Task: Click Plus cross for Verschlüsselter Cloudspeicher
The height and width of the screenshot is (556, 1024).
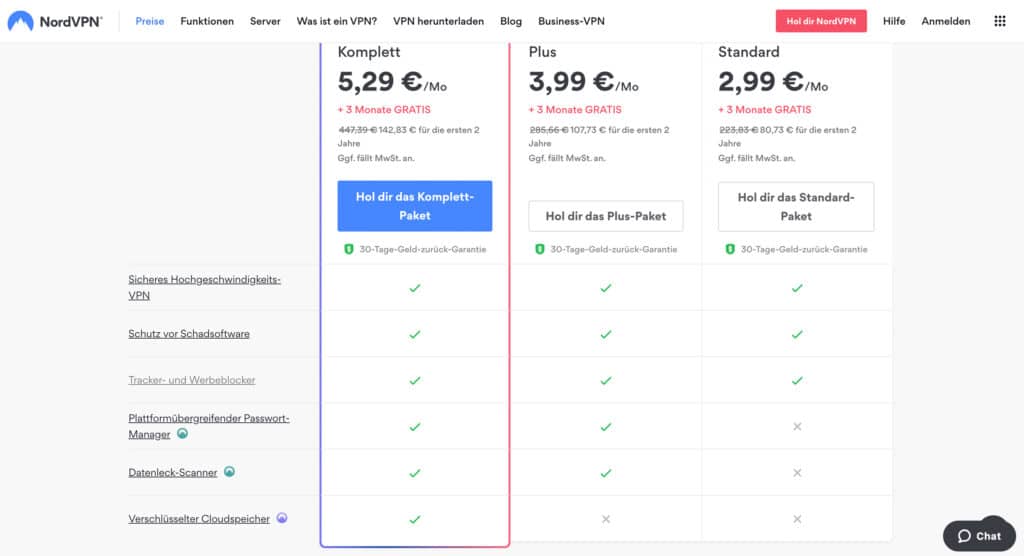Action: click(606, 519)
